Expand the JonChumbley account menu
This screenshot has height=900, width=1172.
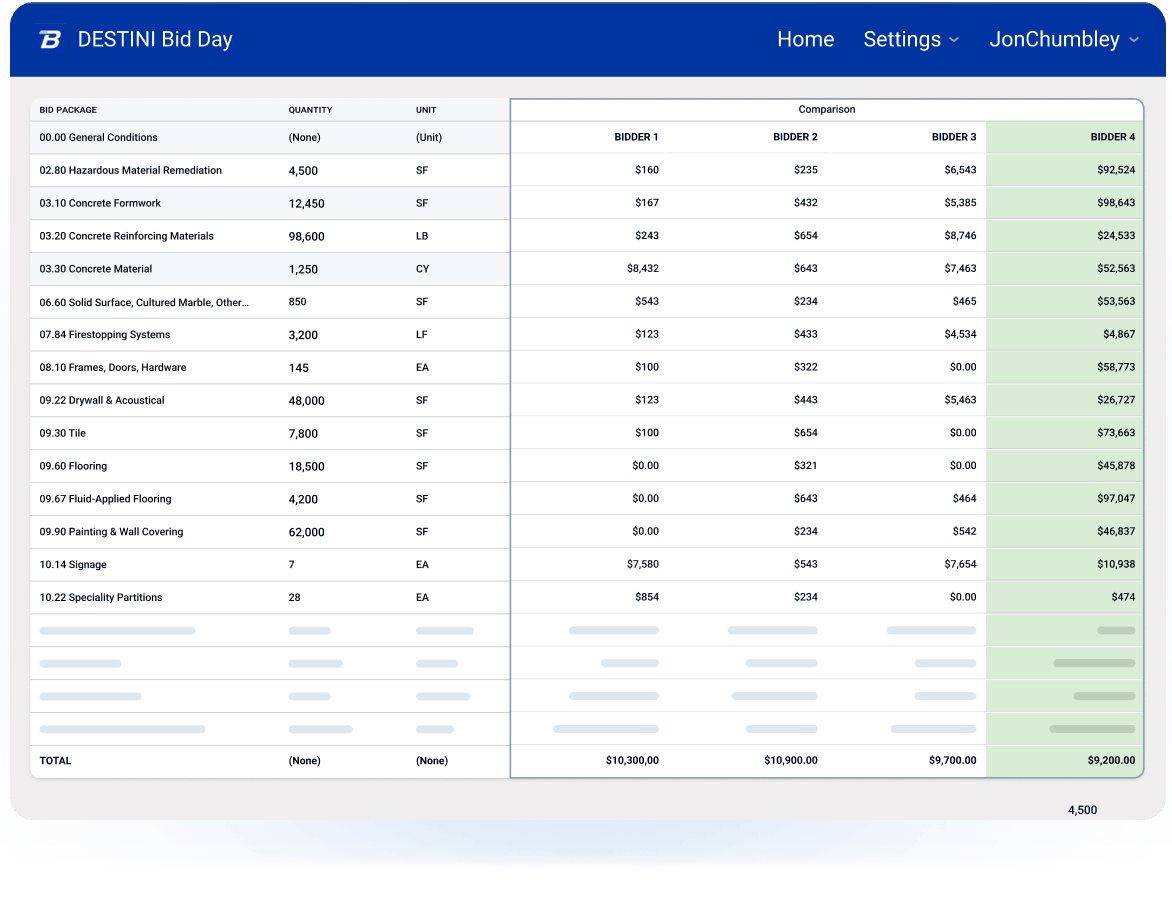[1064, 39]
